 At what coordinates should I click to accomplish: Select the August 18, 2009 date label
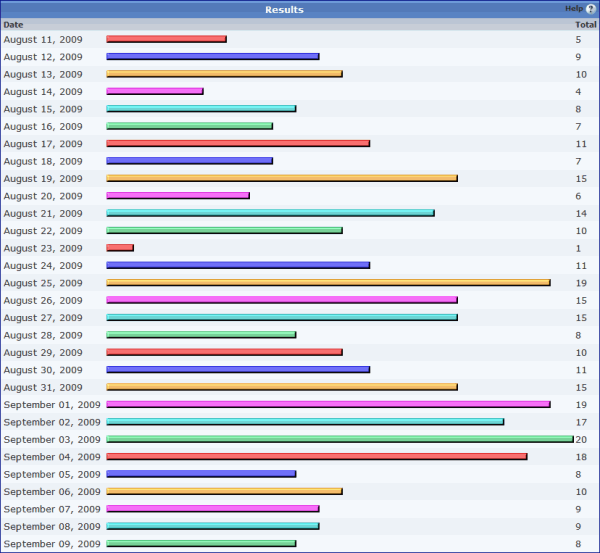pos(43,161)
